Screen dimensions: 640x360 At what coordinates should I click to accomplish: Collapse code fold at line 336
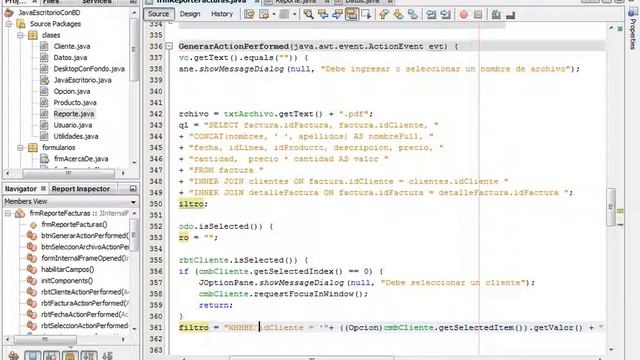coord(169,46)
